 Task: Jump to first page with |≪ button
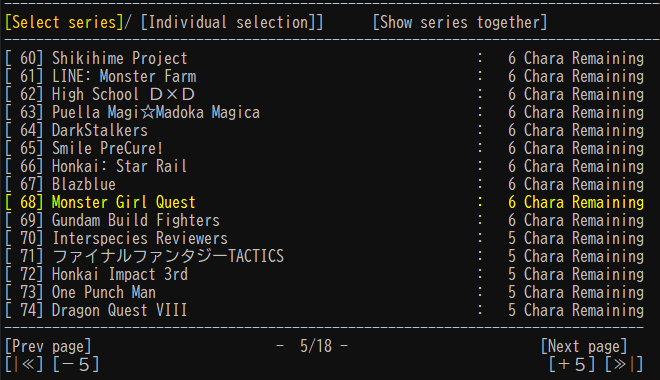24,364
